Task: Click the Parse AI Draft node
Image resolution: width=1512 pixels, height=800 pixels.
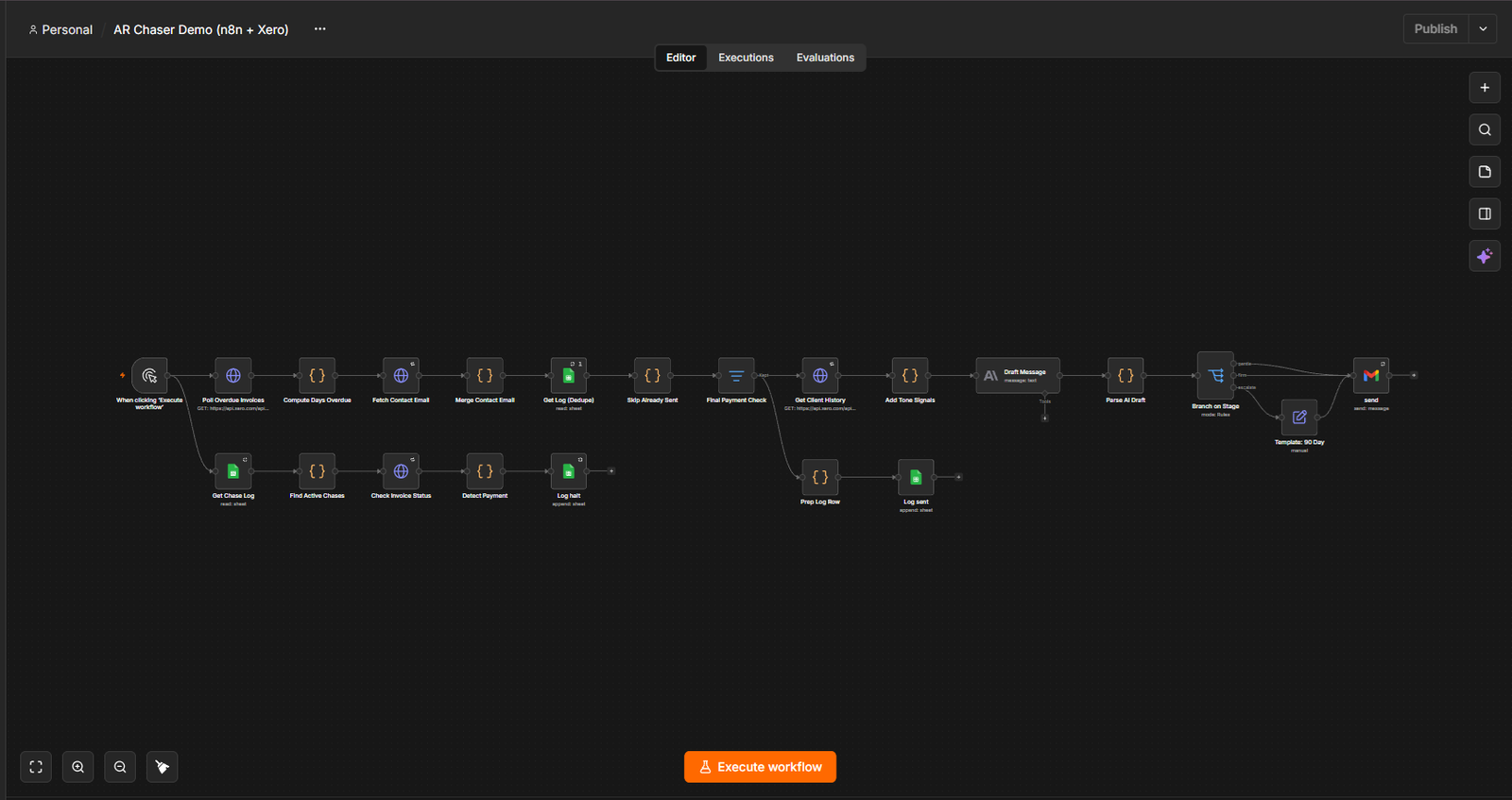Action: coord(1125,376)
